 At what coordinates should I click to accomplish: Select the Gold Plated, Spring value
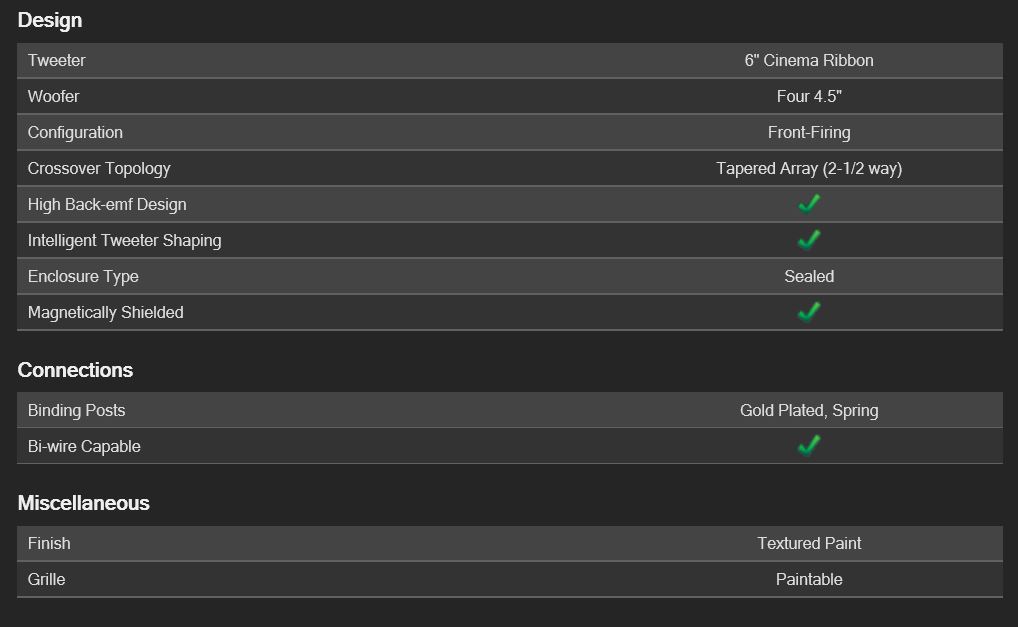click(809, 410)
